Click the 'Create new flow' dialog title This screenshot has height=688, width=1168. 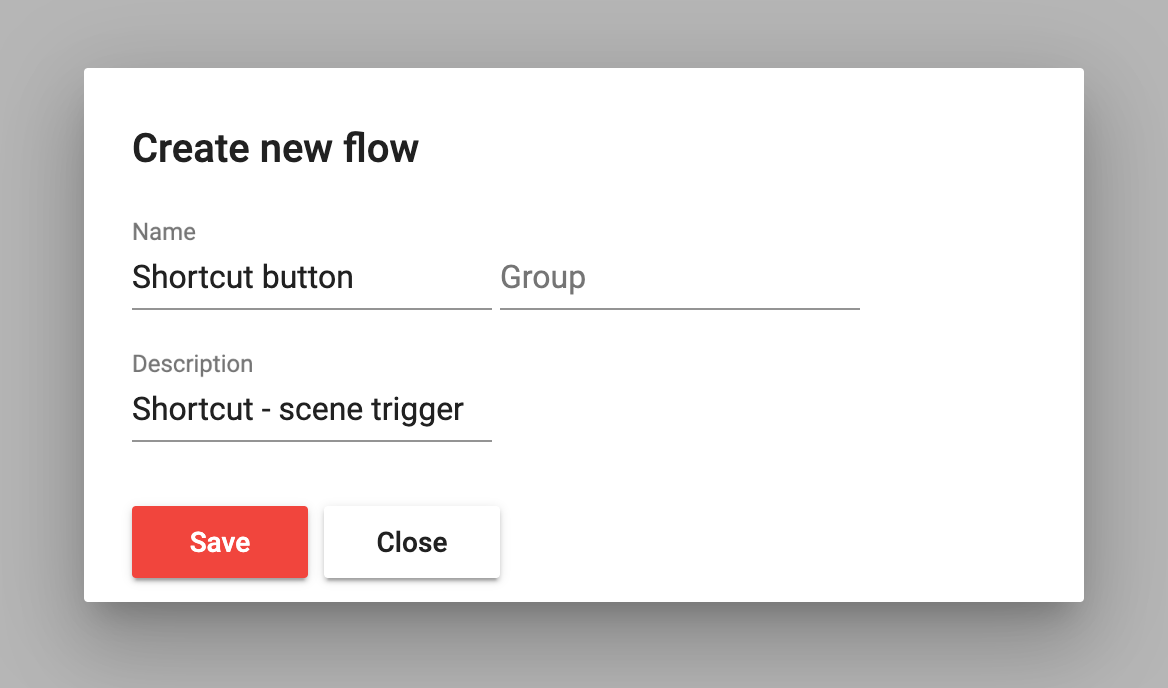276,148
